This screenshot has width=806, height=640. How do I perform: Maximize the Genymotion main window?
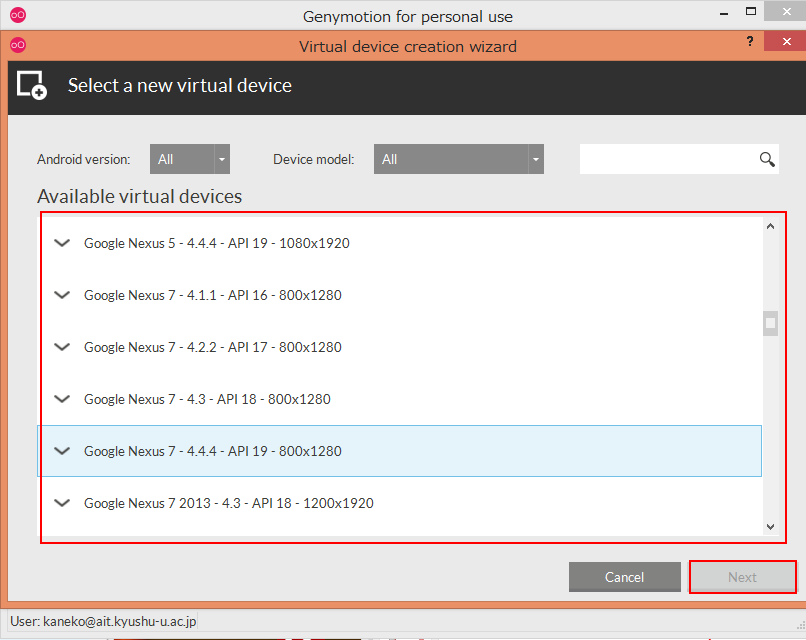[751, 11]
